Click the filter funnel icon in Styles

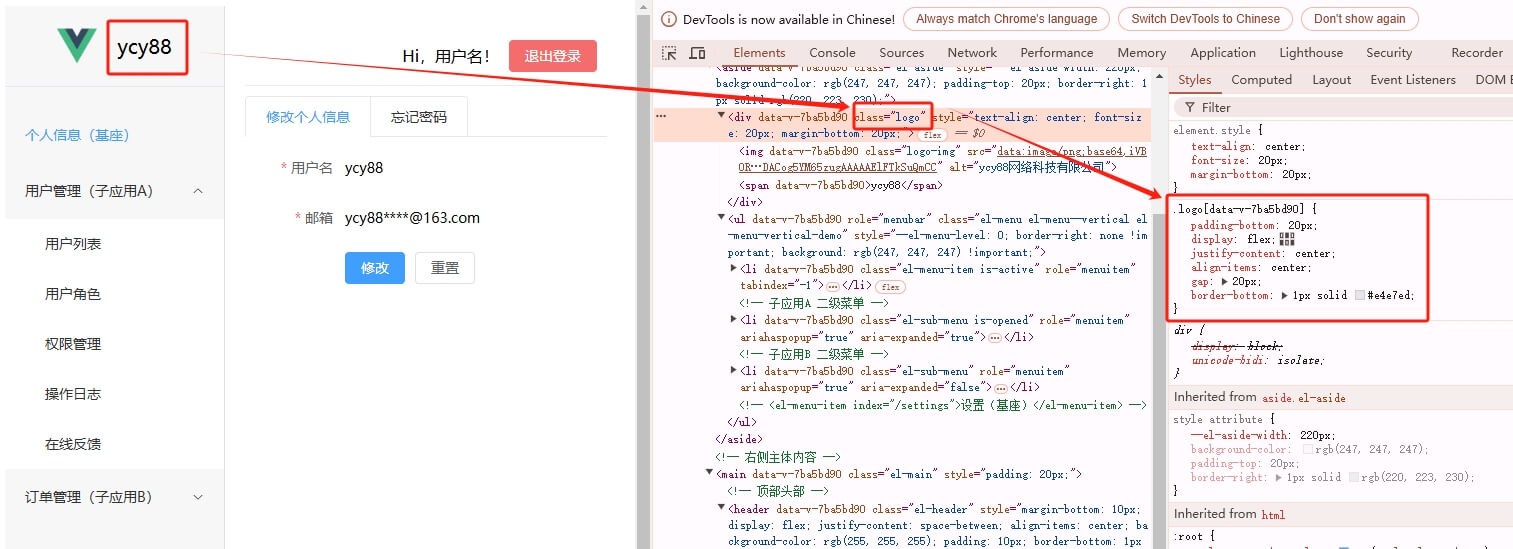coord(1189,107)
